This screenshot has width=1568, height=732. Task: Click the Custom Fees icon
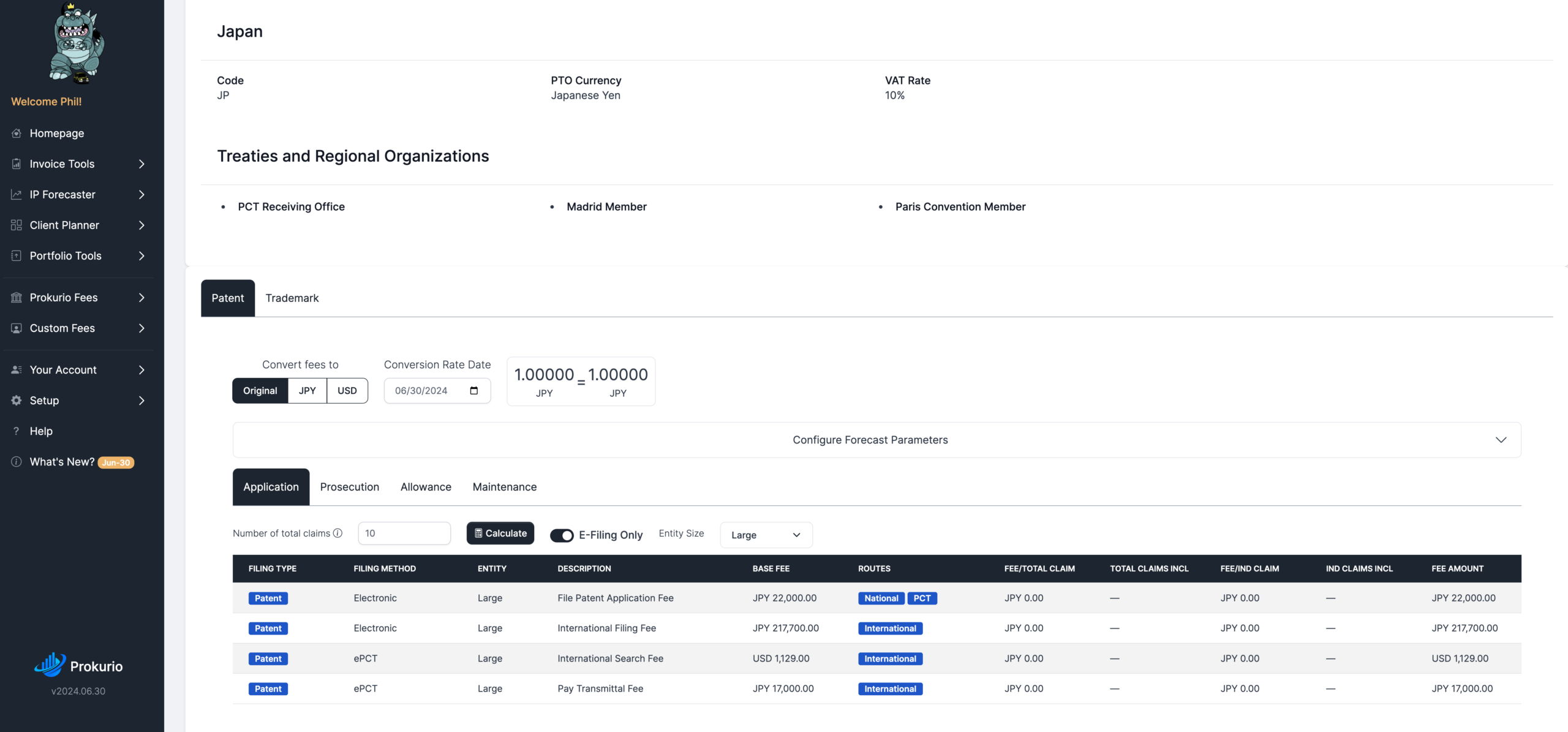(17, 328)
